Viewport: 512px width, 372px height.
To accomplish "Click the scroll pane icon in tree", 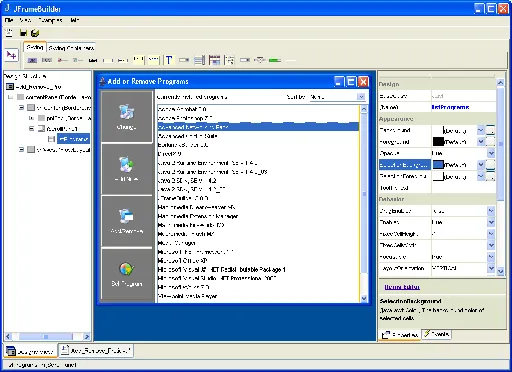I will coord(41,128).
